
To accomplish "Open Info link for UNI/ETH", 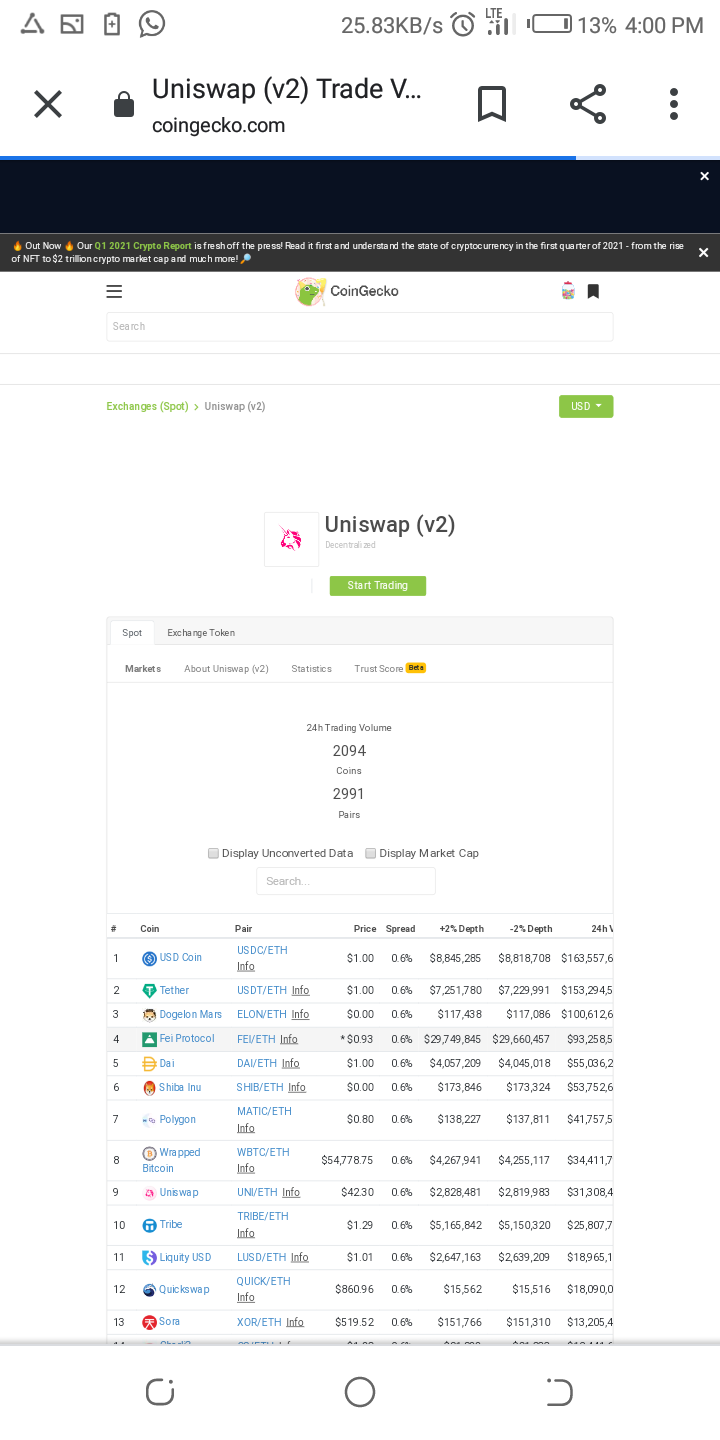I will (291, 1192).
